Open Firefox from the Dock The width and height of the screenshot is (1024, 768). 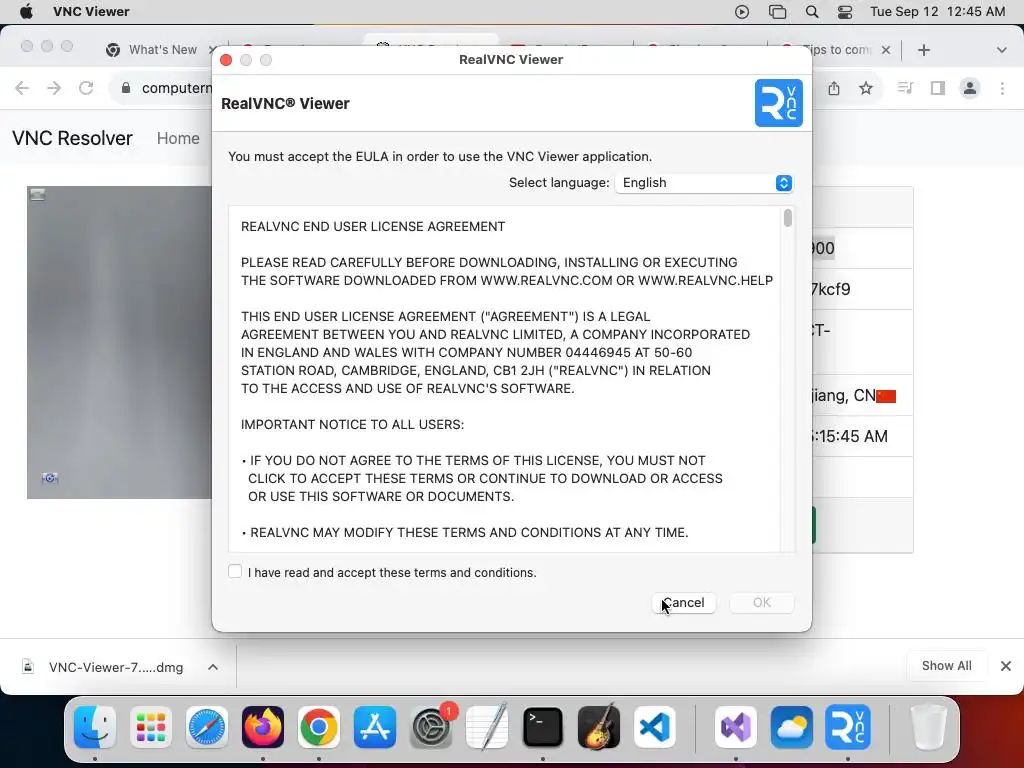coord(263,726)
